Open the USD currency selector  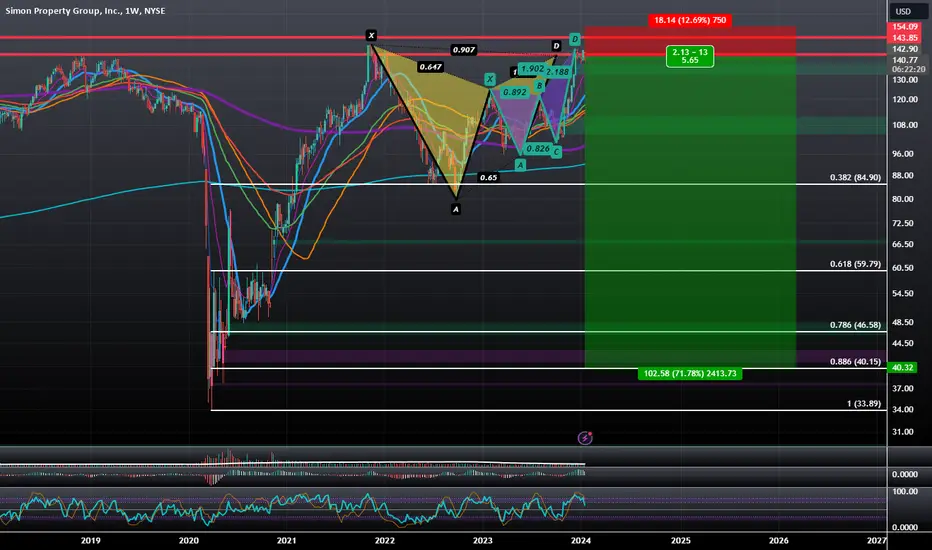pos(903,11)
